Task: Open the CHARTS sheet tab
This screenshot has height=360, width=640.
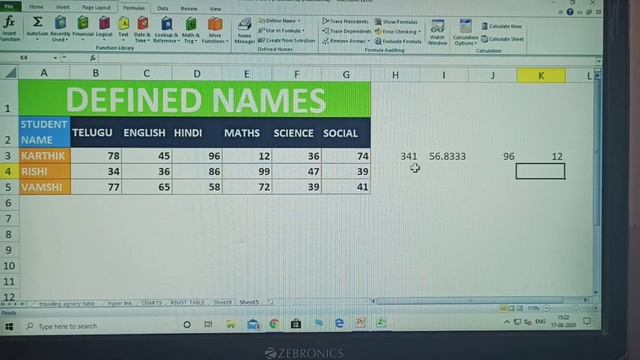Action: pos(151,303)
